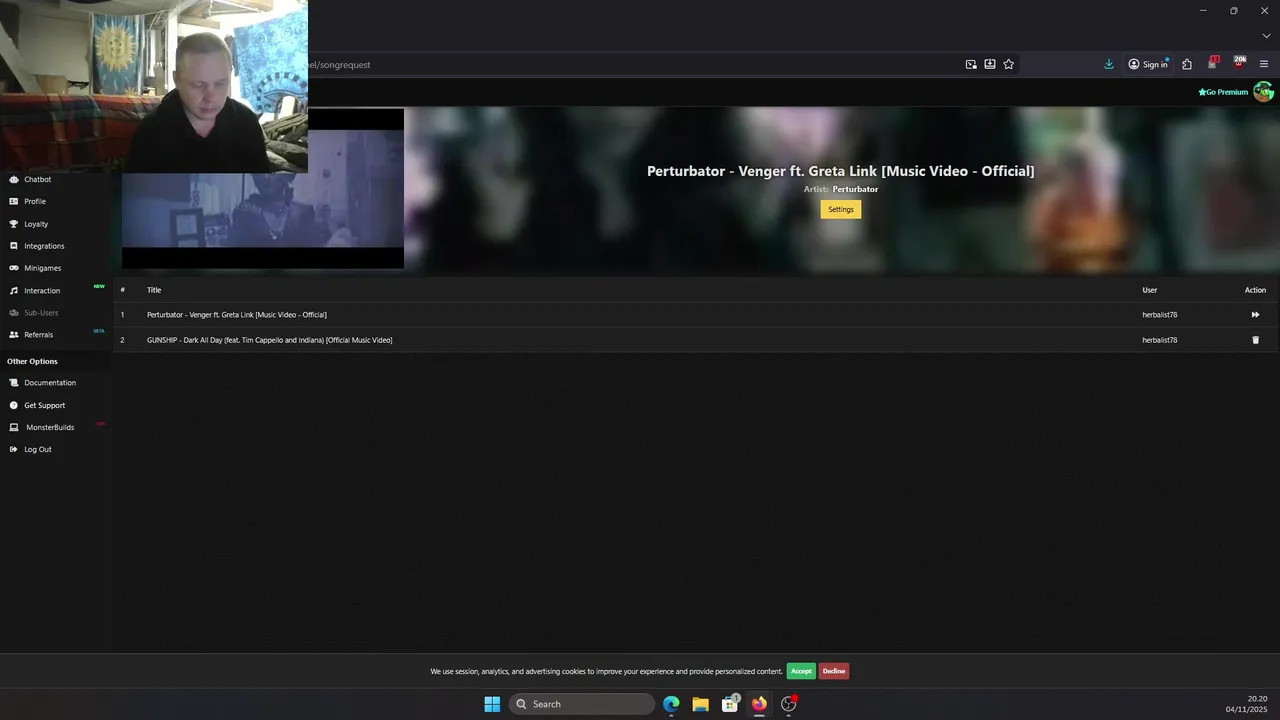Click the picture-in-picture icon in the address bar
Screen dimensions: 1280x720
point(971,64)
